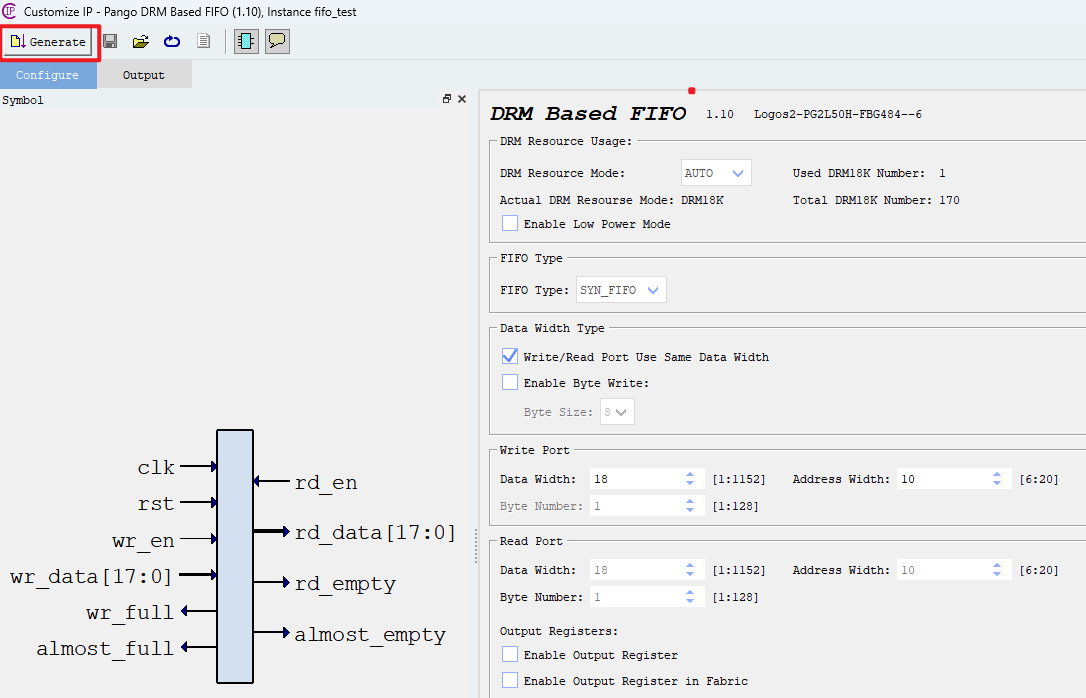Enable Byte Write option
This screenshot has height=698, width=1086.
(x=510, y=381)
